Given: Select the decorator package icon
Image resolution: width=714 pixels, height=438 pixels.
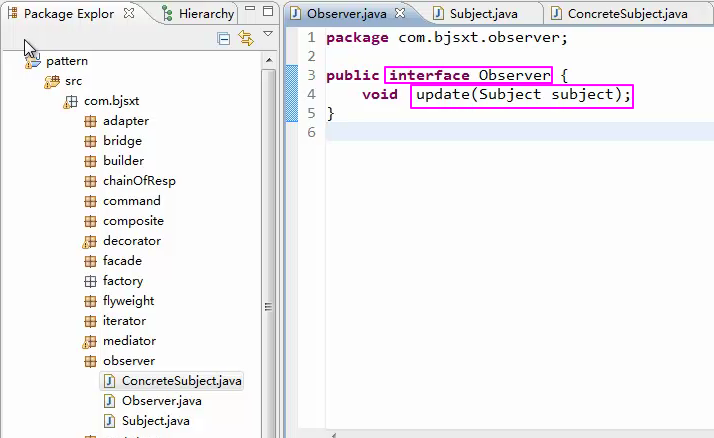Looking at the screenshot, I should tap(90, 241).
